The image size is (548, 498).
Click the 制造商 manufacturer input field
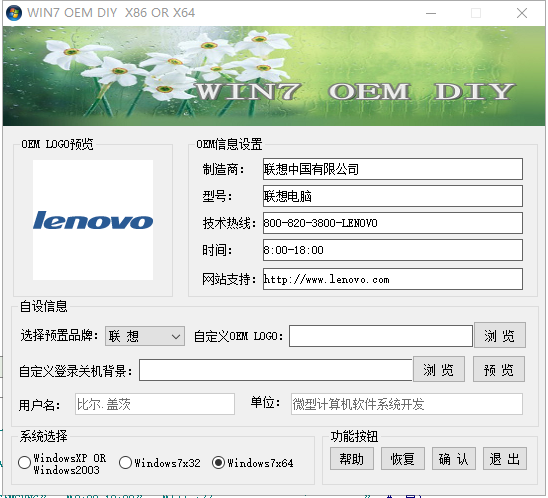coord(393,169)
